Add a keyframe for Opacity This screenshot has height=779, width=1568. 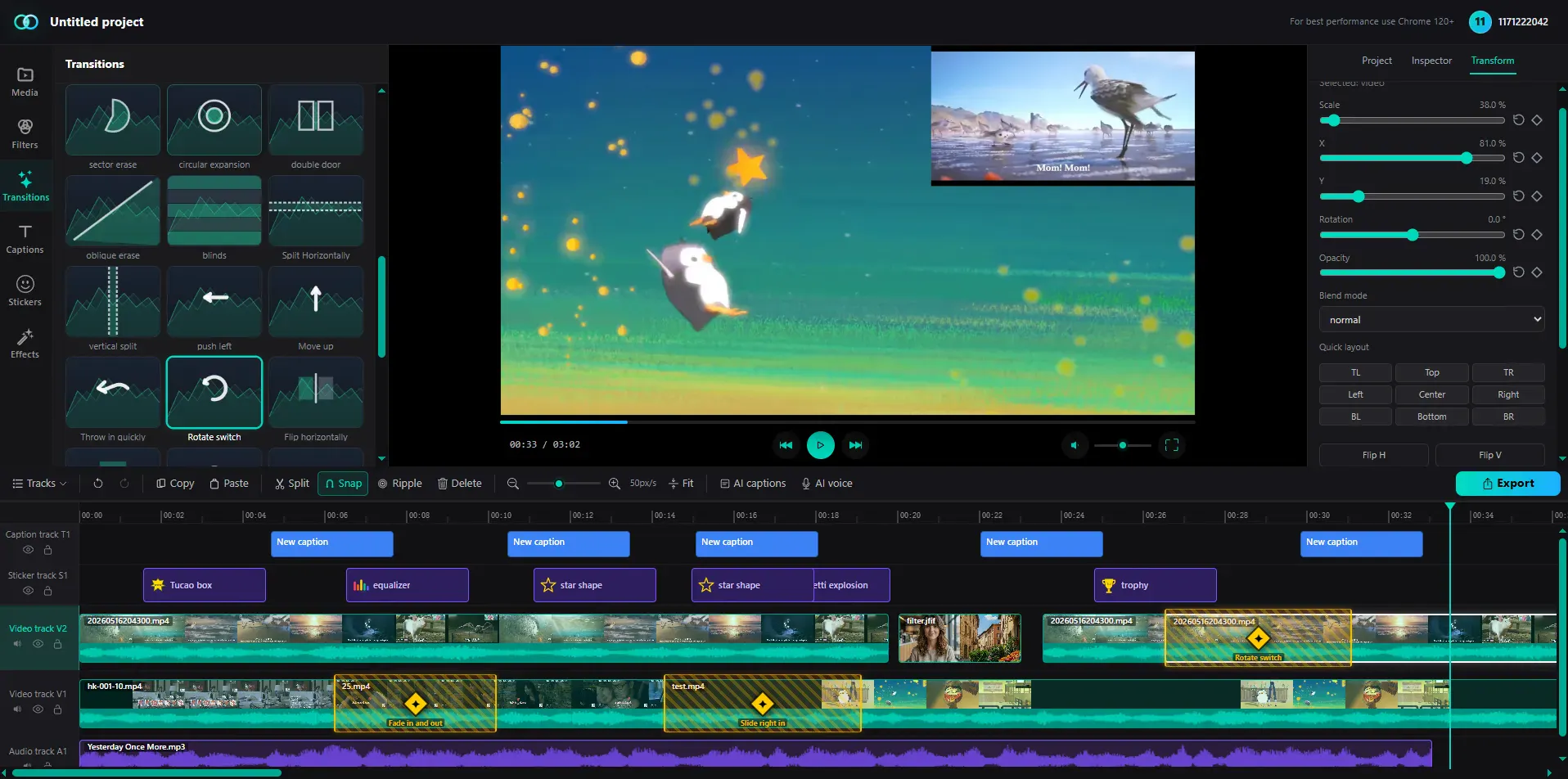coord(1537,272)
